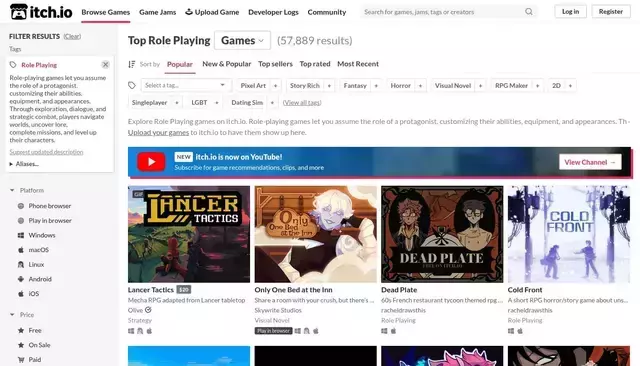Click the tag icon beside Select a tag
640x366 pixels.
click(132, 85)
